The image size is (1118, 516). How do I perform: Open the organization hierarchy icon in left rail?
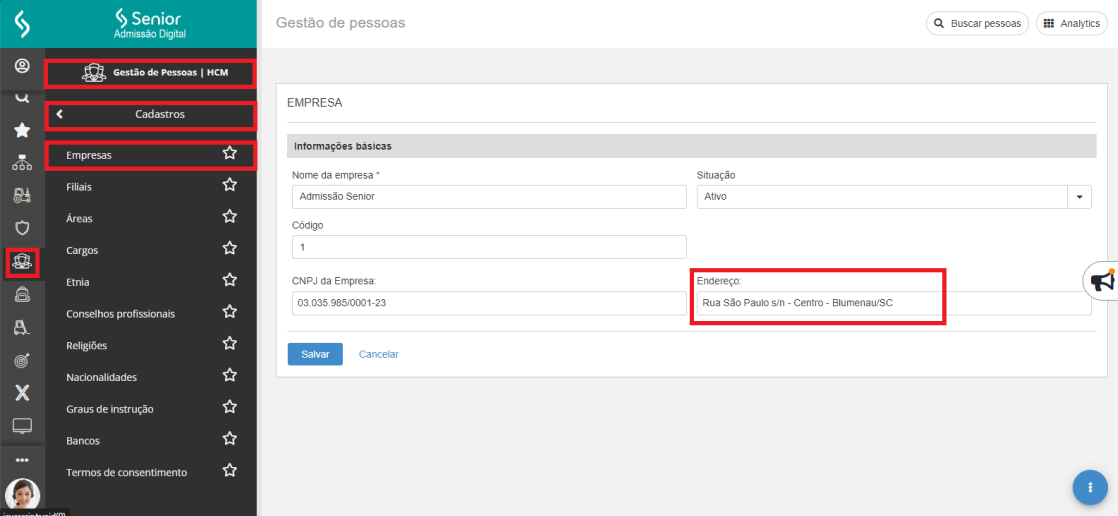[x=22, y=163]
